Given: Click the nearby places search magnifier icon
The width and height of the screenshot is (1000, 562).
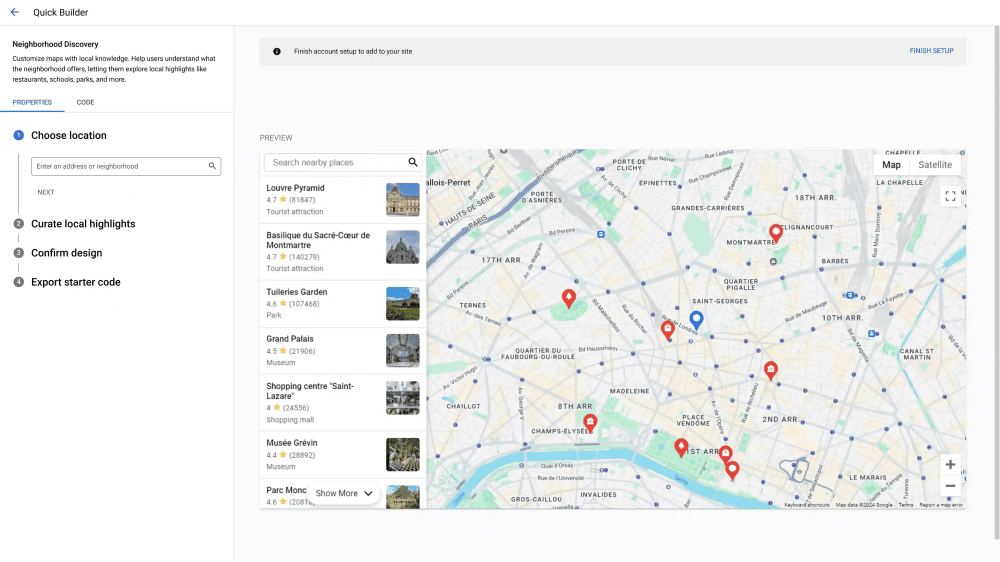Looking at the screenshot, I should click(x=413, y=163).
